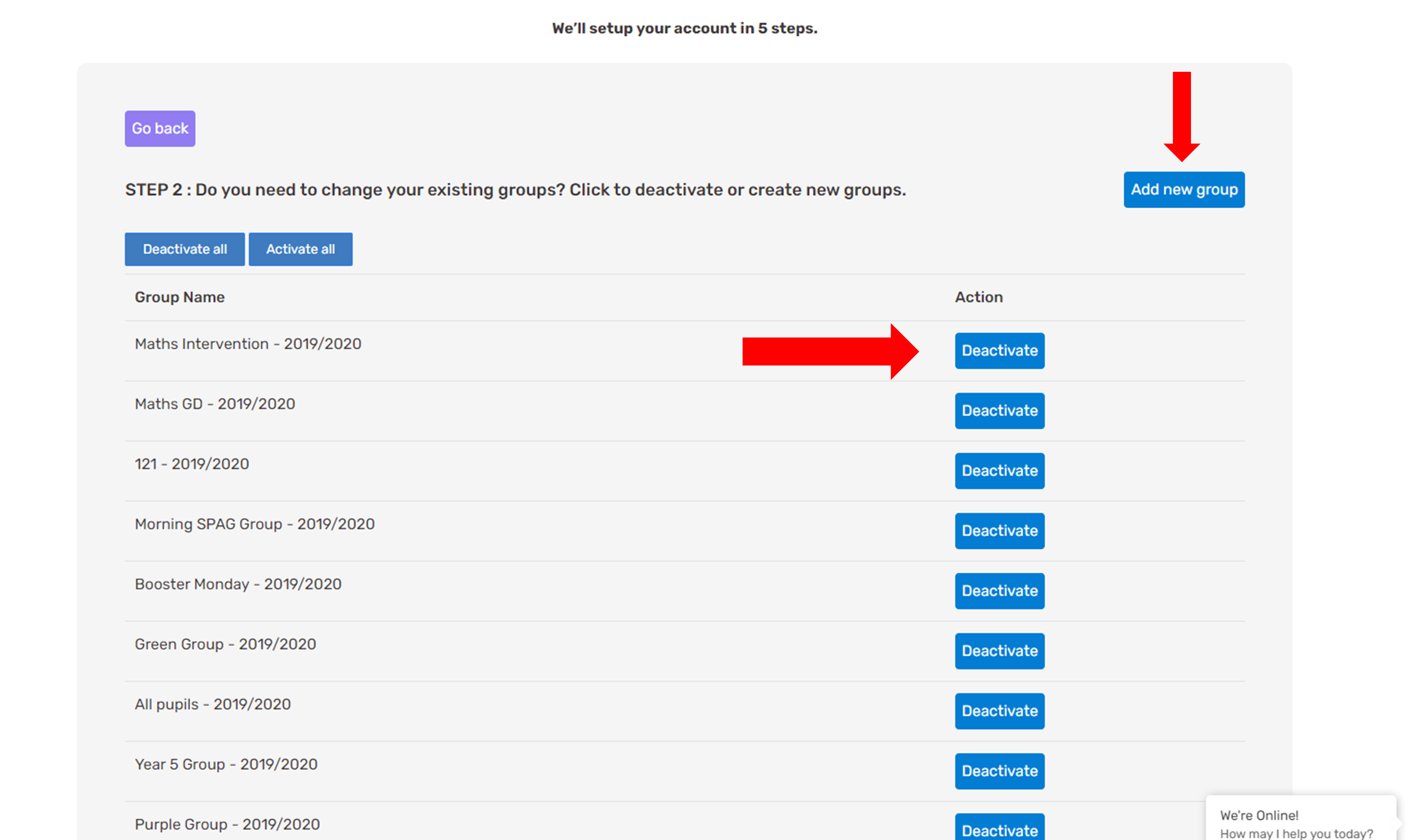Image resolution: width=1409 pixels, height=840 pixels.
Task: Select the Group Name column header
Action: [x=179, y=297]
